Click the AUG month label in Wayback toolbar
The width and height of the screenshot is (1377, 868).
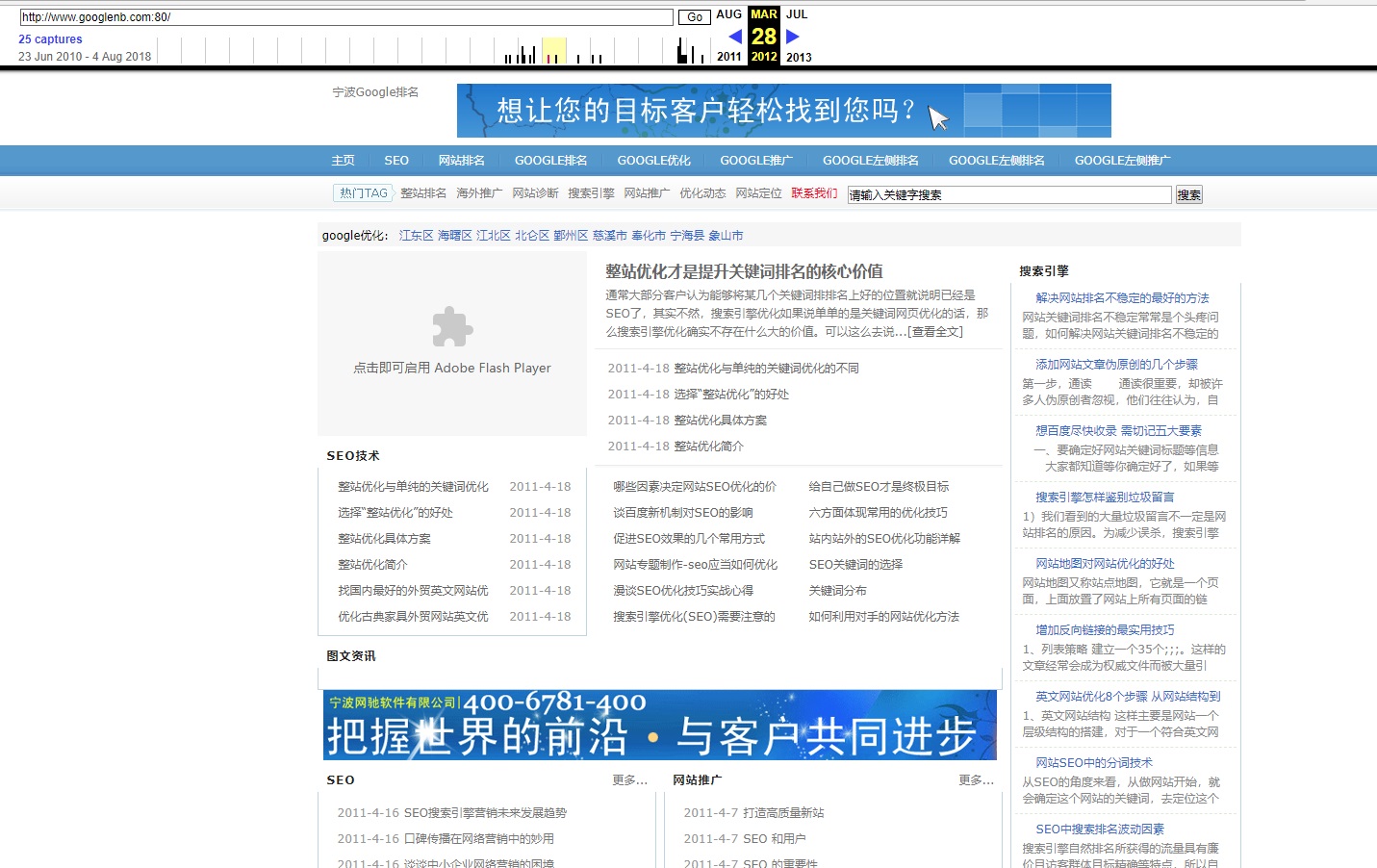[x=728, y=13]
